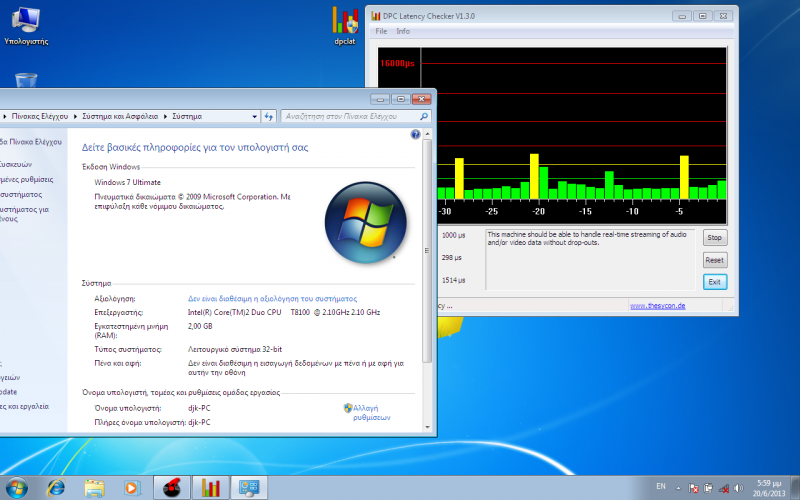Click Show Desktop strip at taskbar end
Screen dimensions: 800x500
(x=796, y=488)
